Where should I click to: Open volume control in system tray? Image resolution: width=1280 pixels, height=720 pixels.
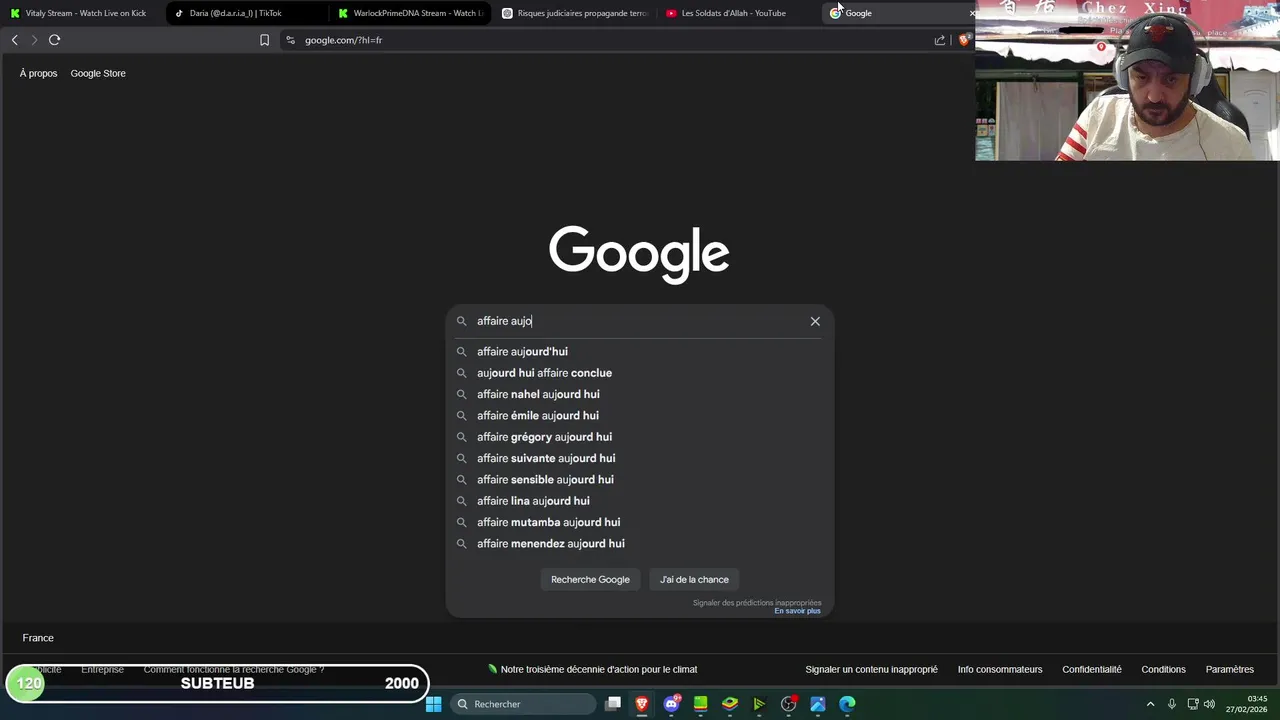(x=1209, y=704)
